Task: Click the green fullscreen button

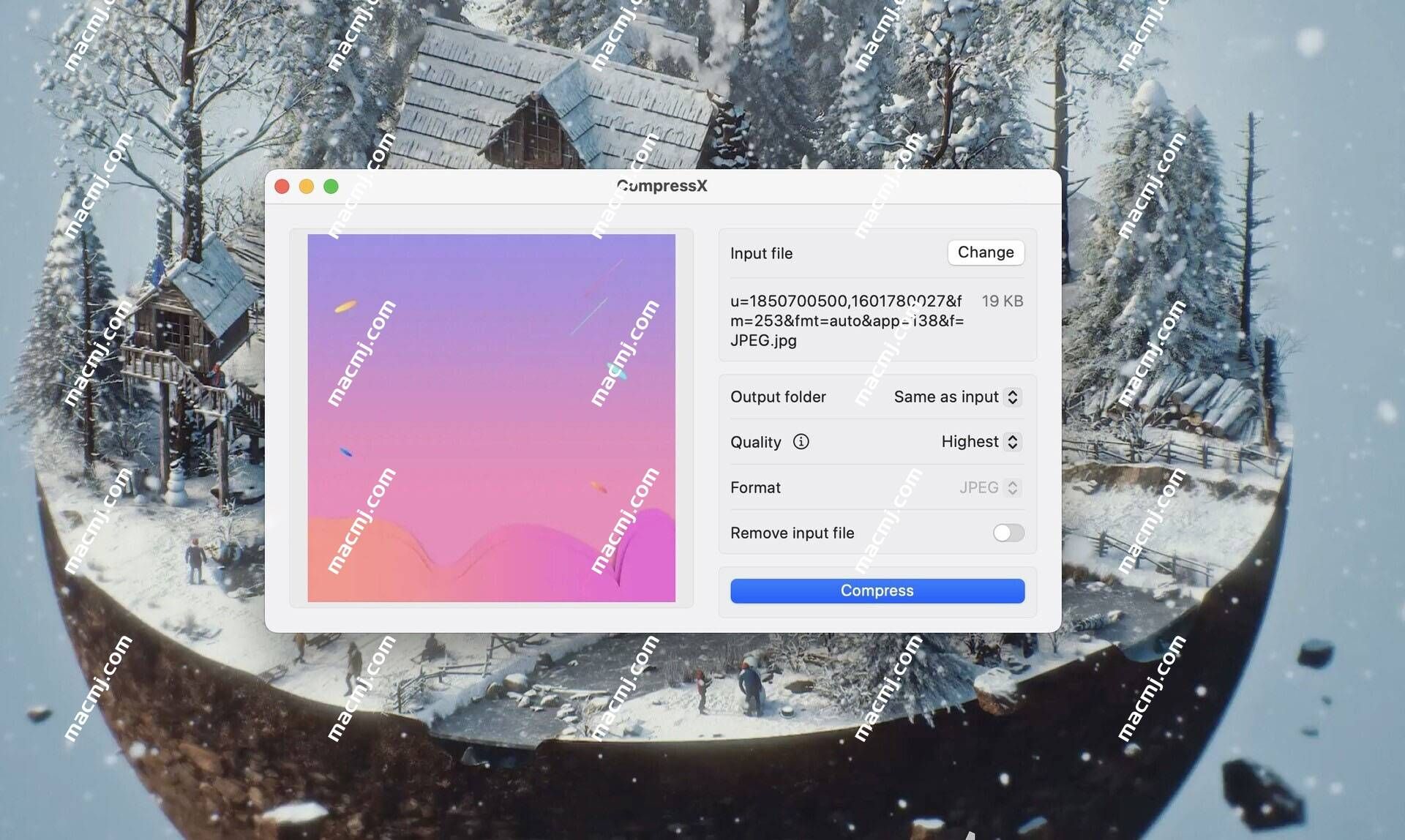Action: point(331,186)
